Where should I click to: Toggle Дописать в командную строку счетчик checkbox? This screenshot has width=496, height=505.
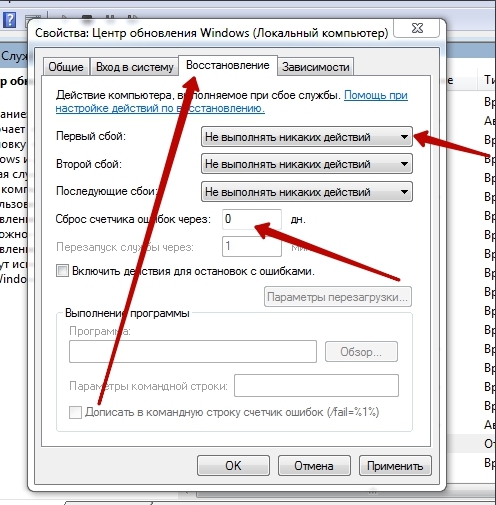coord(75,412)
